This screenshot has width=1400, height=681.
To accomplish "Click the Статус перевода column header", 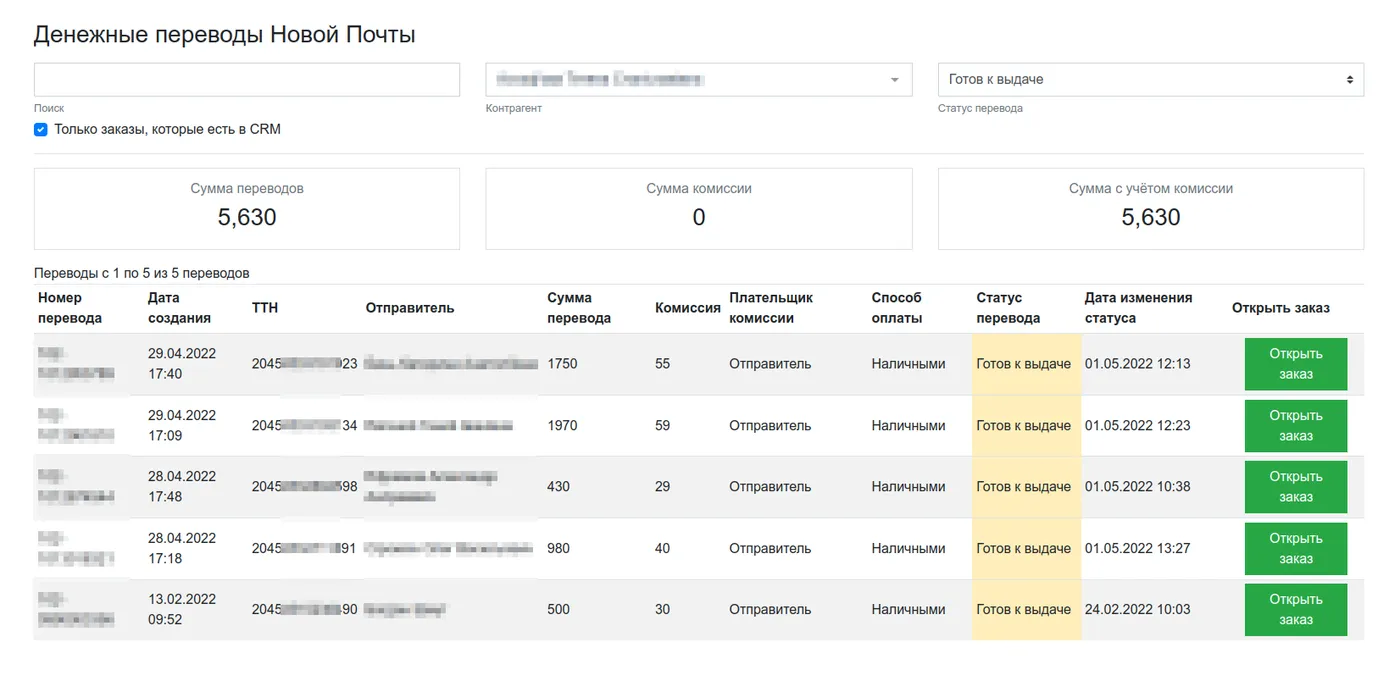I will pyautogui.click(x=1008, y=308).
